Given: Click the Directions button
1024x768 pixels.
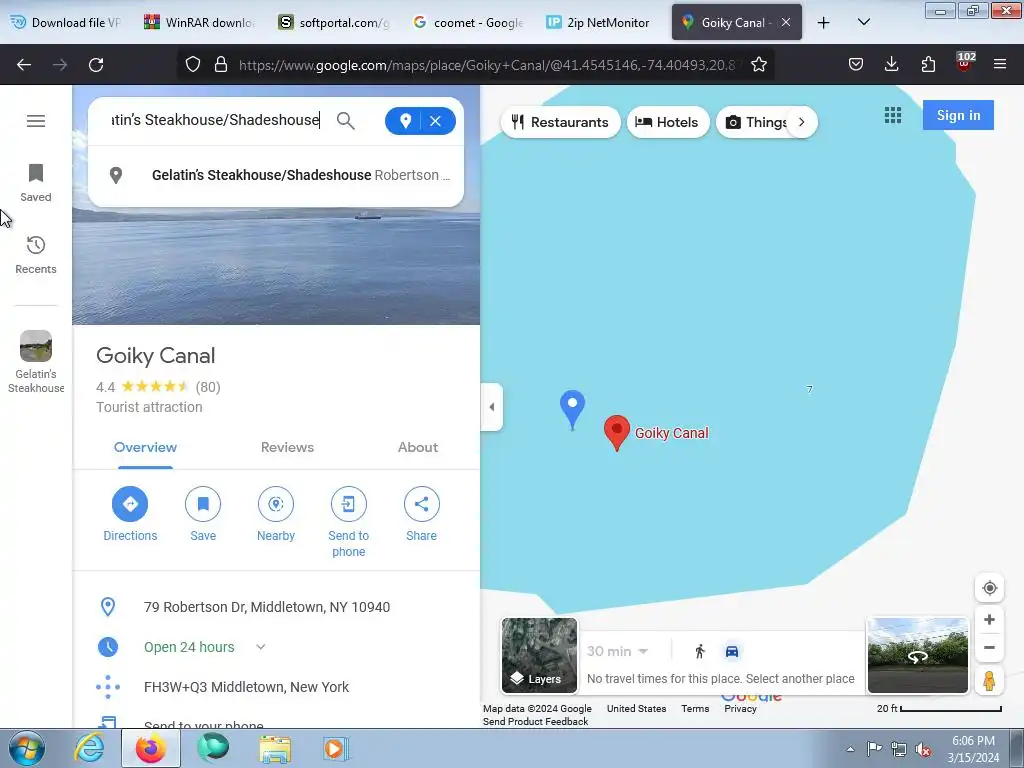Looking at the screenshot, I should point(130,515).
